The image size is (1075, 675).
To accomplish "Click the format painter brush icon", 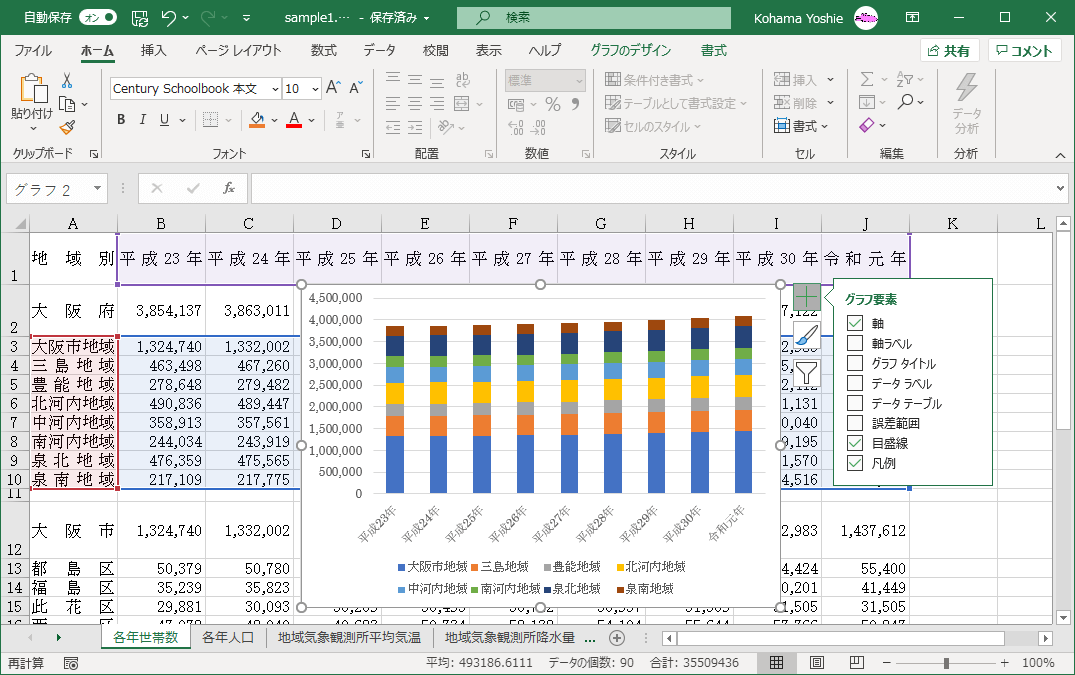I will 67,127.
